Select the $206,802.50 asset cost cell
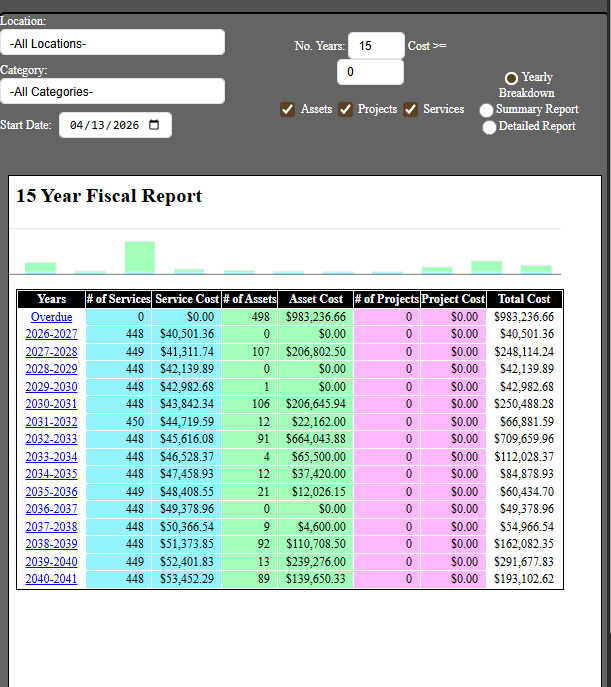This screenshot has width=611, height=687. point(315,352)
